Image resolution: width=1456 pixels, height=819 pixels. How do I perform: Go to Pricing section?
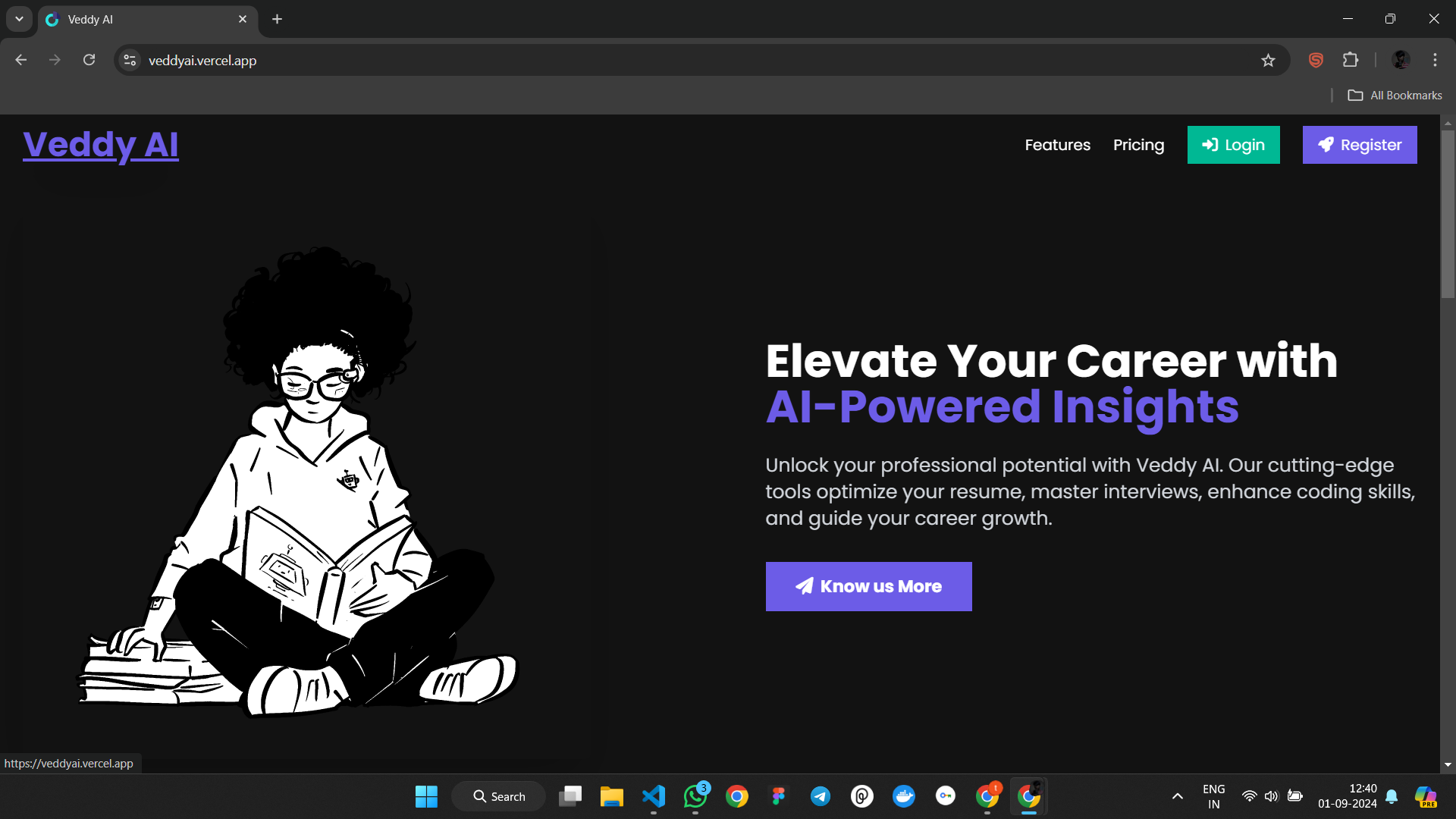pos(1138,145)
